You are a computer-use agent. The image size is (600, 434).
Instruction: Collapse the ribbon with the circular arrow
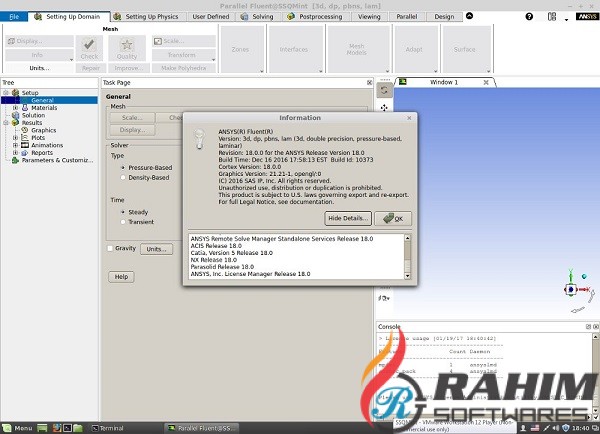pos(470,16)
